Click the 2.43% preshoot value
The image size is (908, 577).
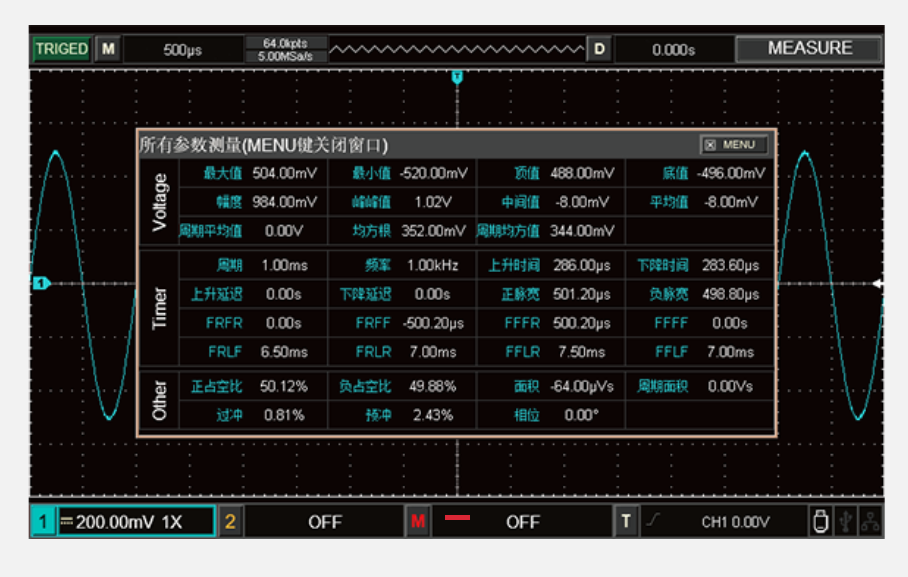click(433, 415)
